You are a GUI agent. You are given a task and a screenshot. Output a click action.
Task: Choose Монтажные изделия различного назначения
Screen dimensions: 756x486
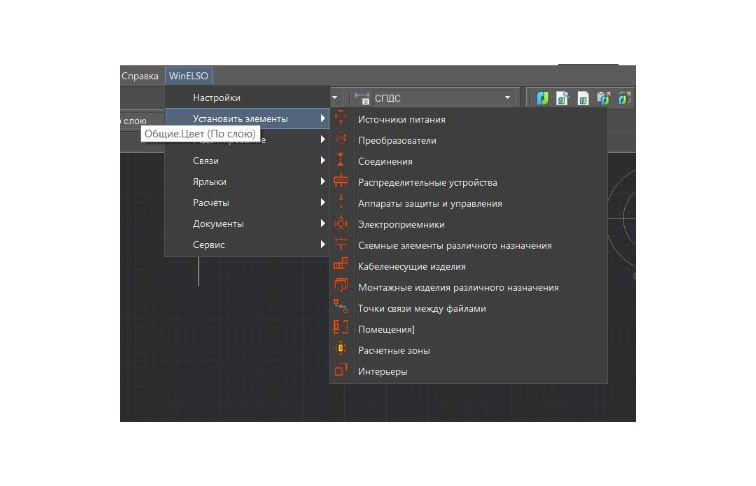(x=468, y=287)
